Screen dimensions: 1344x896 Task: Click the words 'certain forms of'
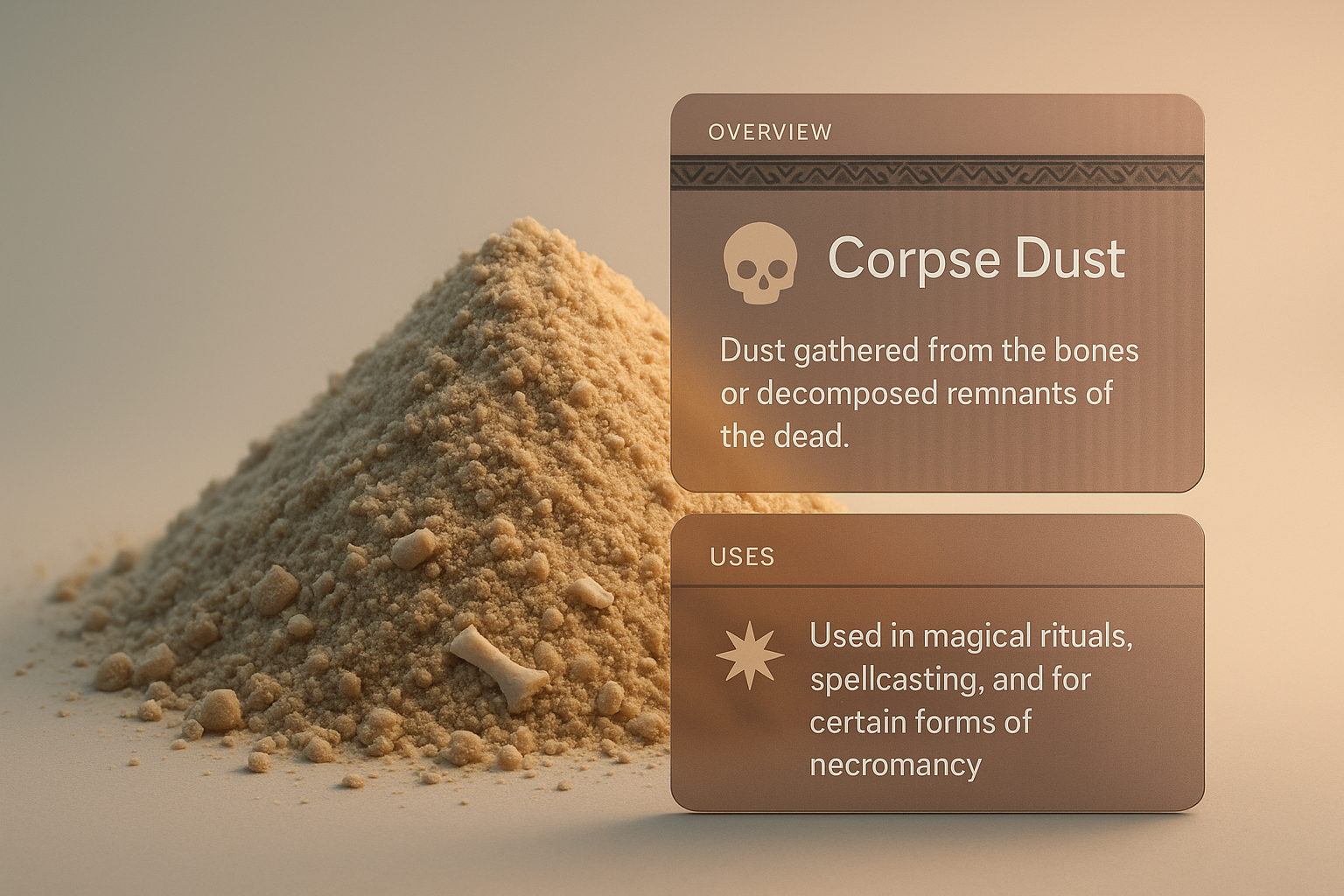click(x=920, y=723)
